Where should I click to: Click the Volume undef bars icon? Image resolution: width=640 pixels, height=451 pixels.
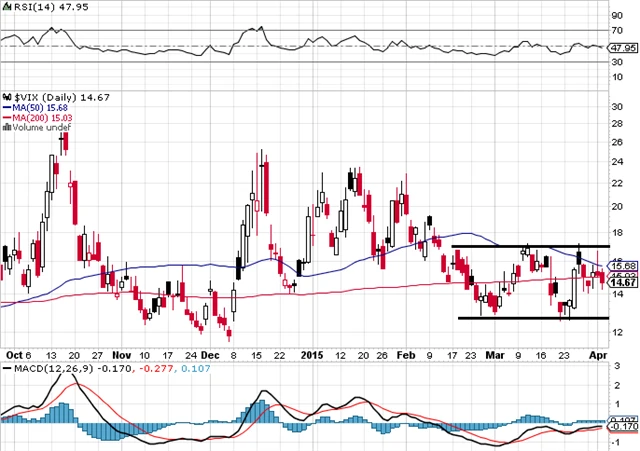pyautogui.click(x=5, y=127)
